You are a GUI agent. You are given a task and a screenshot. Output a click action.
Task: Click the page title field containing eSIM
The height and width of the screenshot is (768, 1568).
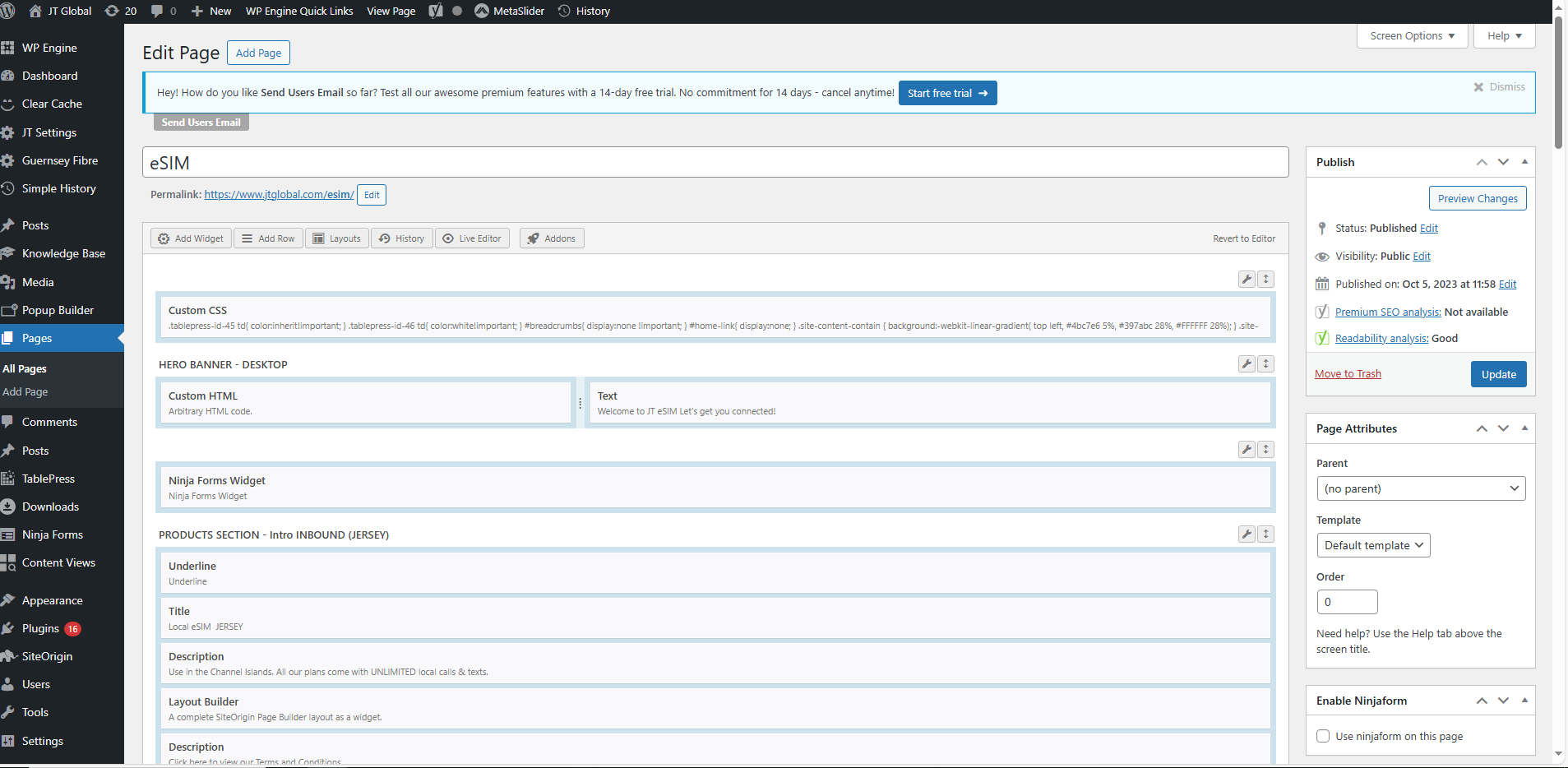[715, 163]
